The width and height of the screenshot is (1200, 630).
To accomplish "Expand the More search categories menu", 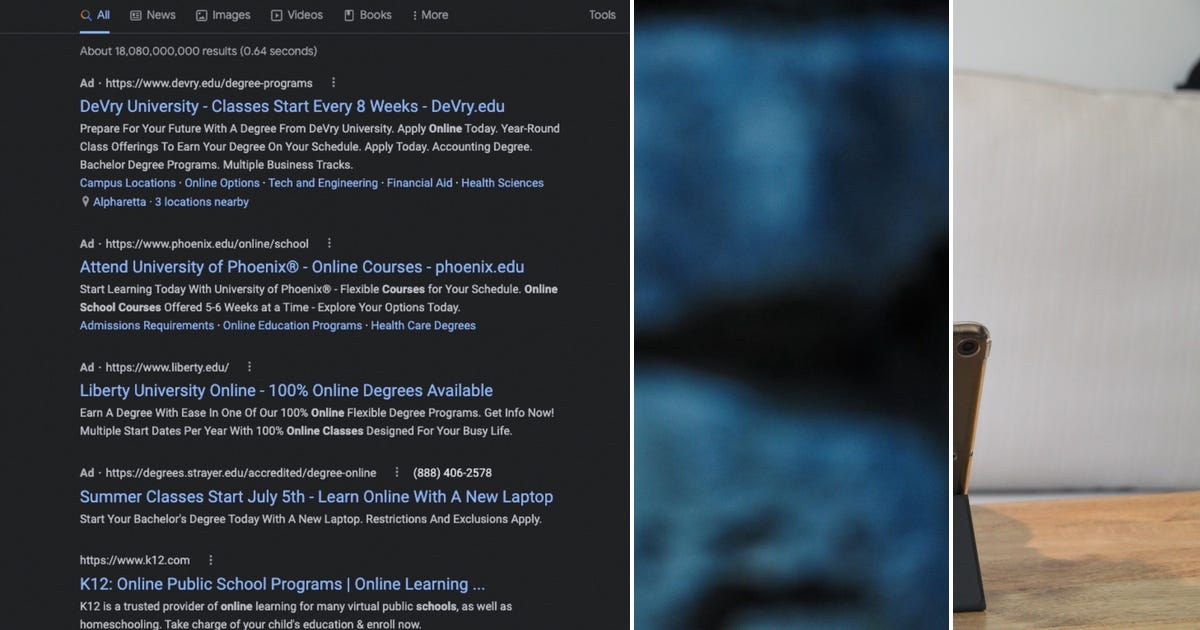I will pyautogui.click(x=430, y=15).
